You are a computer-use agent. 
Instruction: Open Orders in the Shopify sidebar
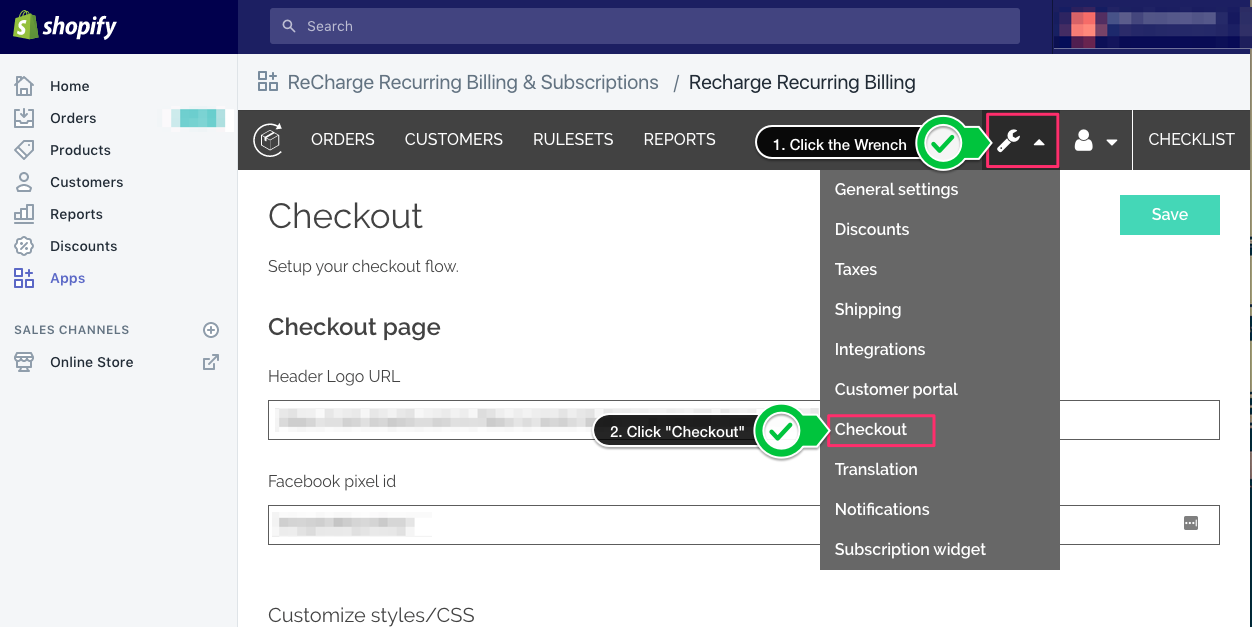click(x=73, y=118)
